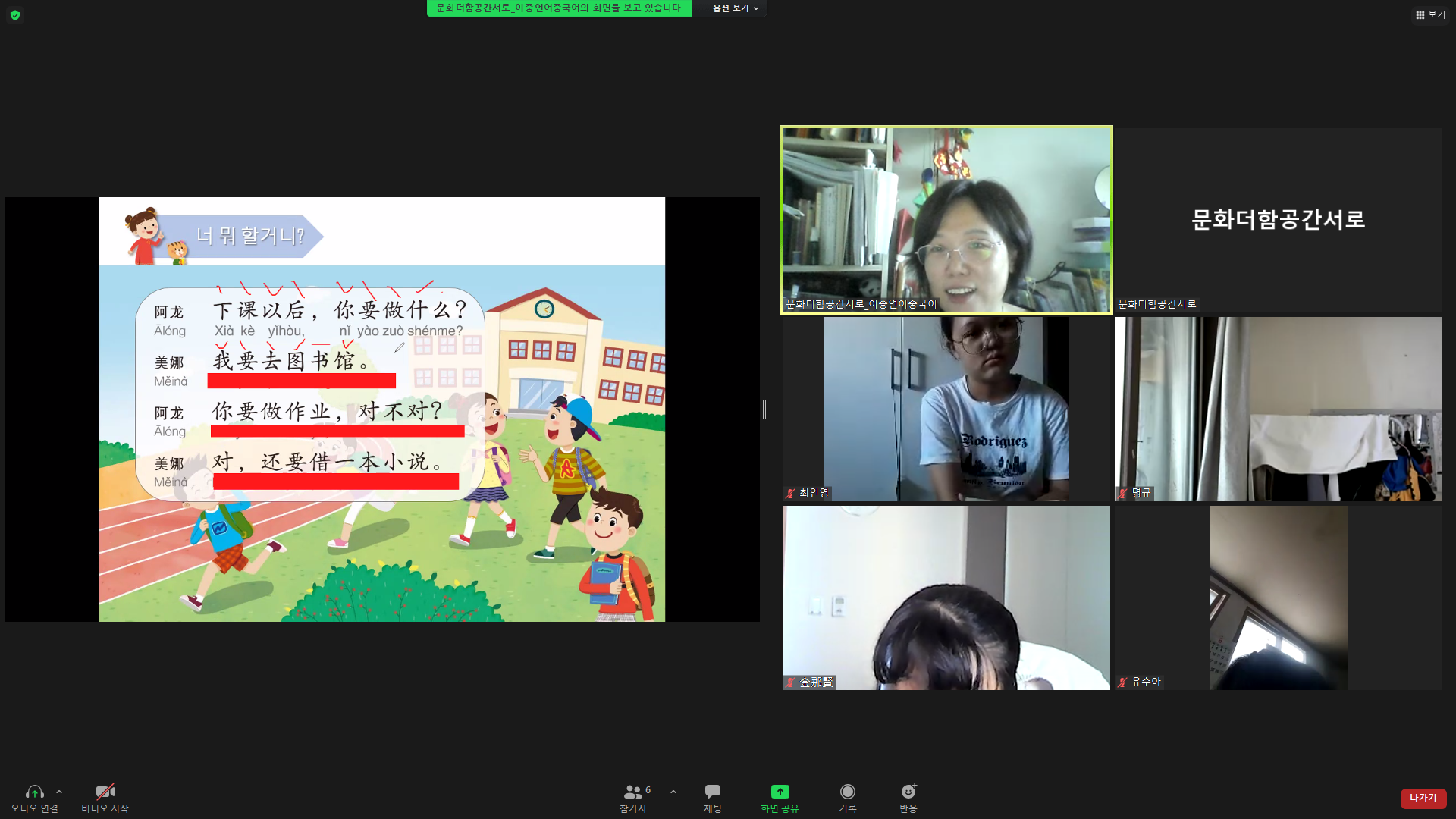
Task: Select the teacher's highlighted video tile
Action: tap(946, 220)
